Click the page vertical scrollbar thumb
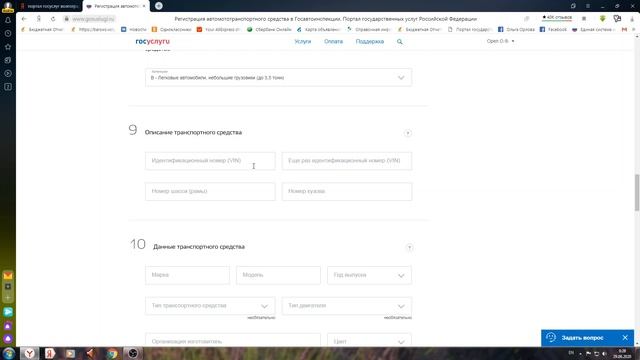 [637, 193]
